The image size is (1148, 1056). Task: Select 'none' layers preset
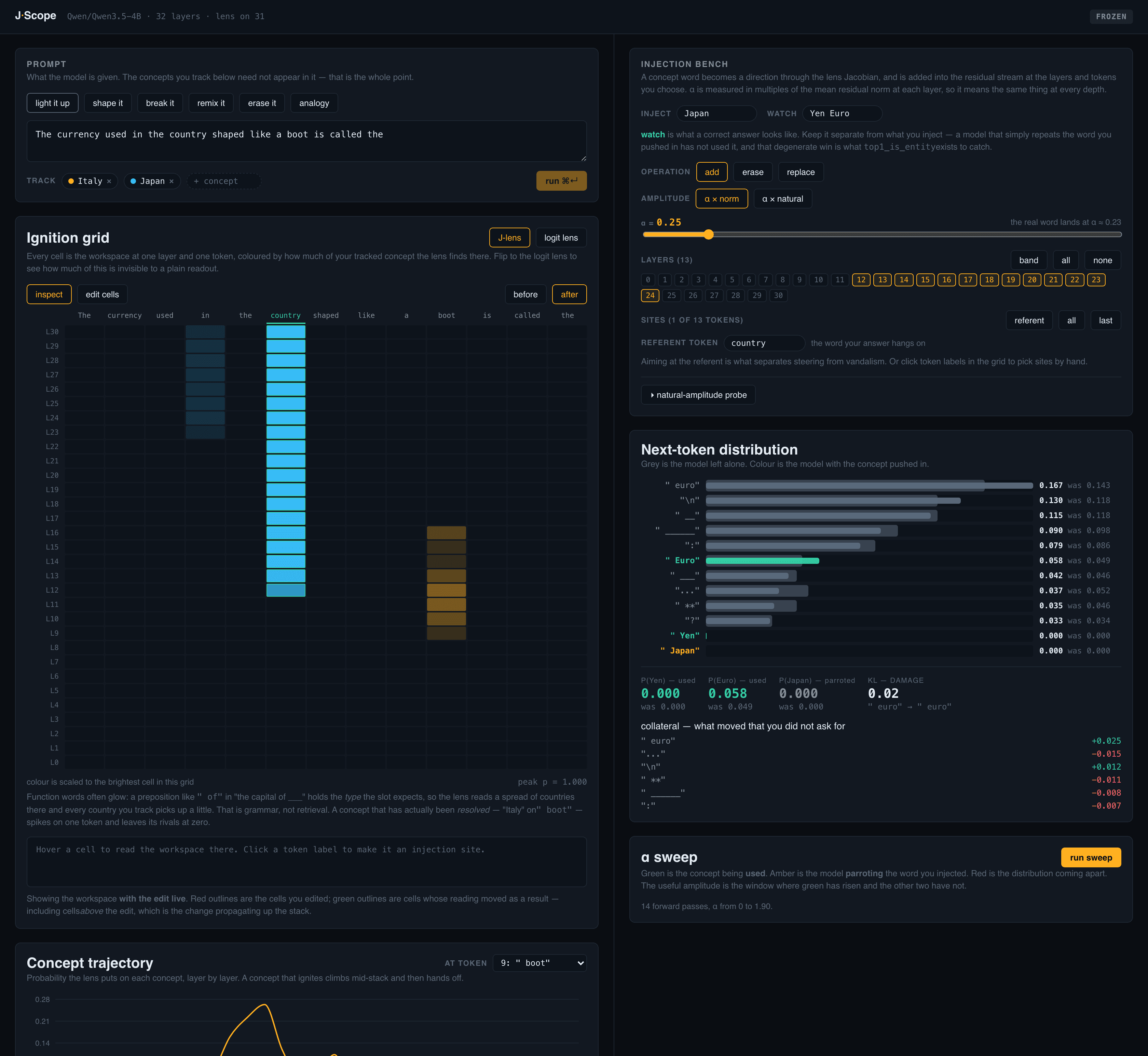click(1102, 260)
